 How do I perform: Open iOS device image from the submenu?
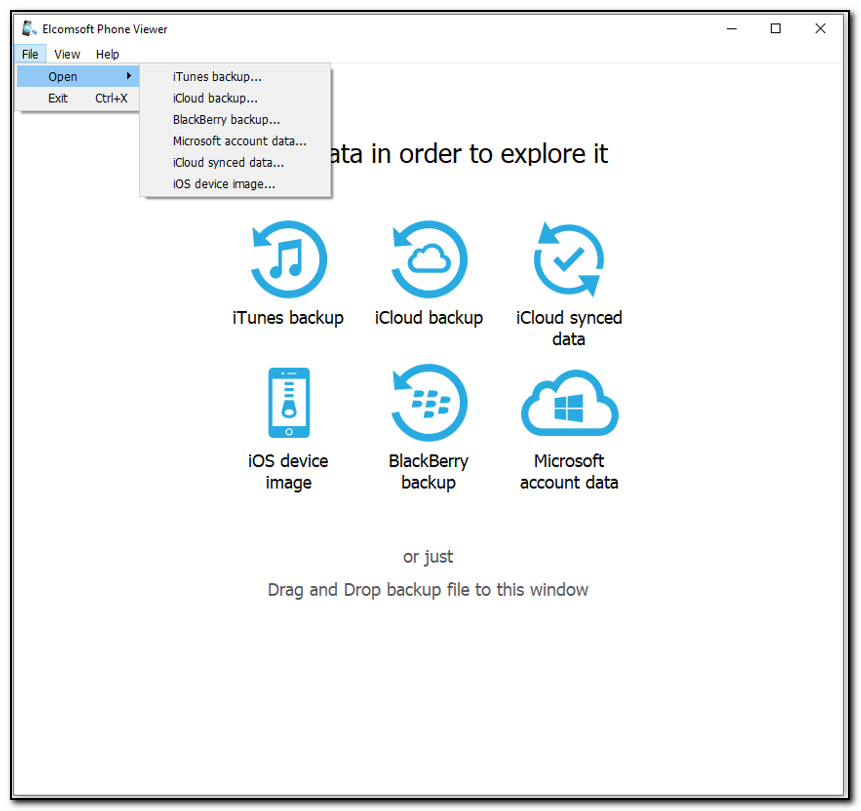pyautogui.click(x=221, y=184)
